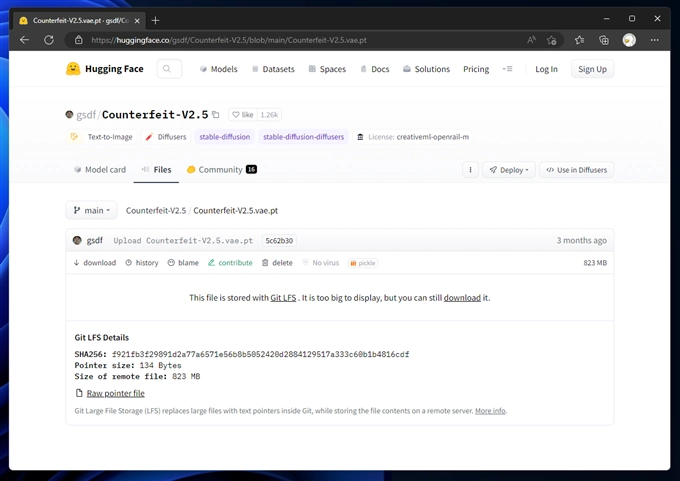The height and width of the screenshot is (481, 680).
Task: Open Models in navigation bar
Action: click(219, 69)
